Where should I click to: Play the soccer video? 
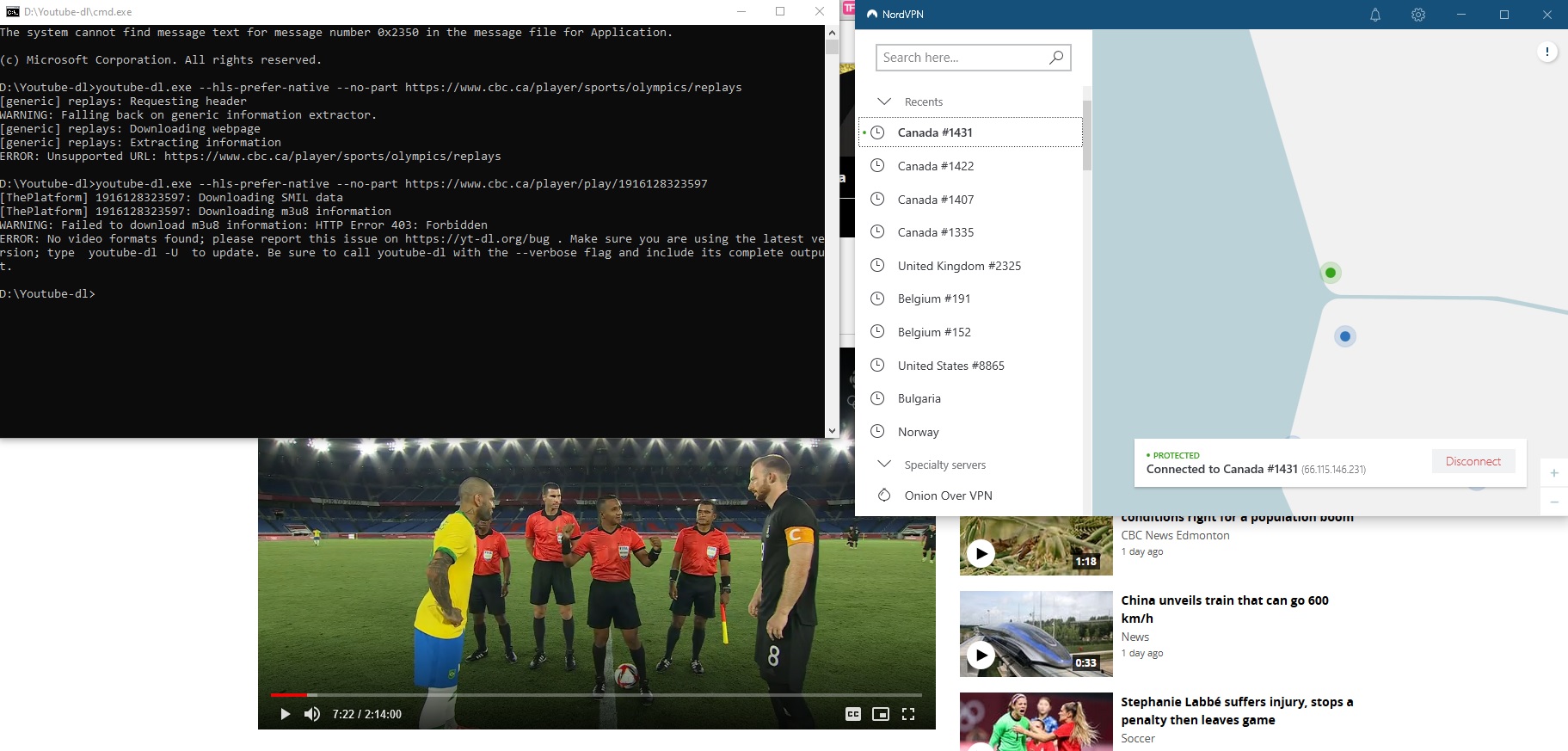[x=286, y=714]
